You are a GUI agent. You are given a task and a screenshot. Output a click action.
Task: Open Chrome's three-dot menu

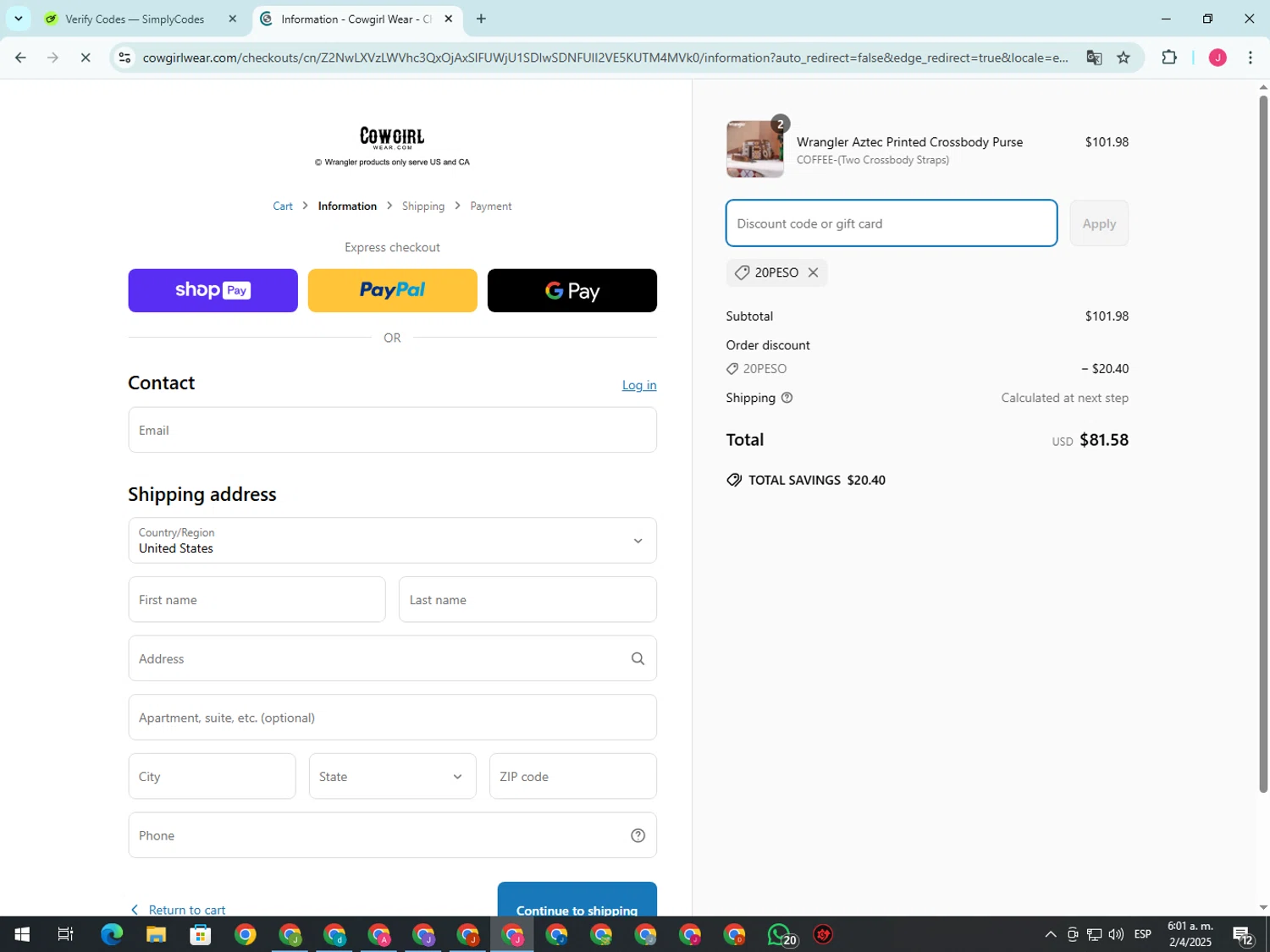click(x=1251, y=58)
